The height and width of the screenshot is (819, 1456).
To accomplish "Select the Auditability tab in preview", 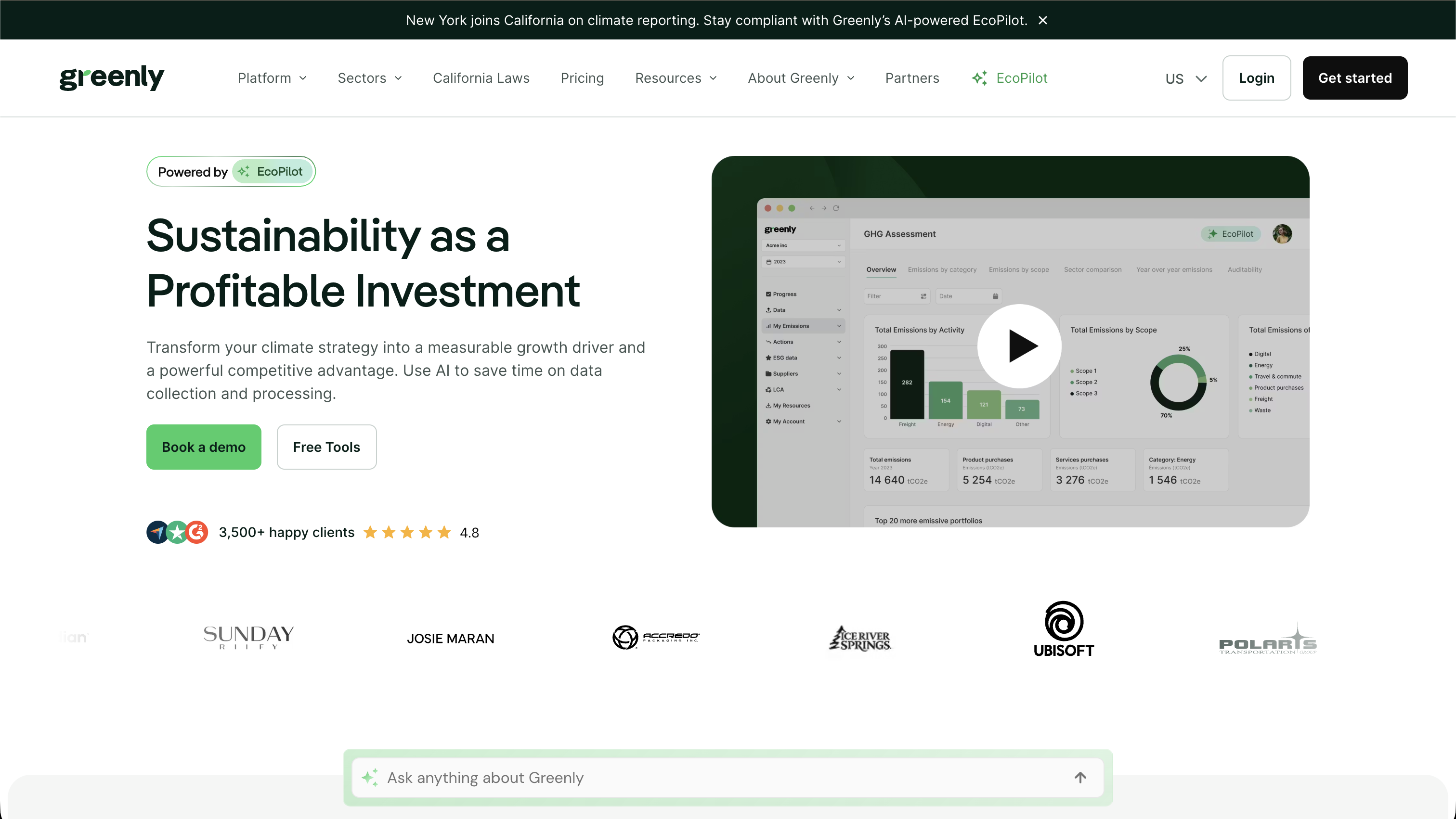I will [x=1245, y=269].
